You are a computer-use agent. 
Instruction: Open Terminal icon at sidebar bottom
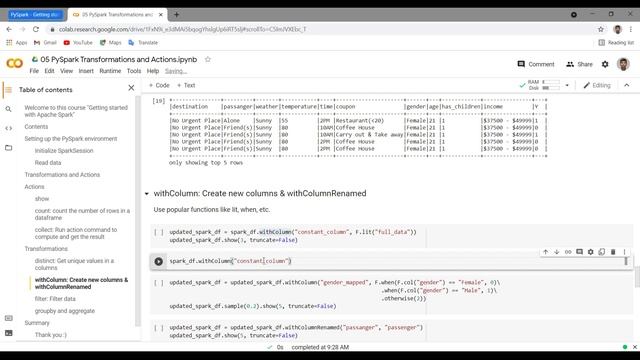tap(8, 333)
